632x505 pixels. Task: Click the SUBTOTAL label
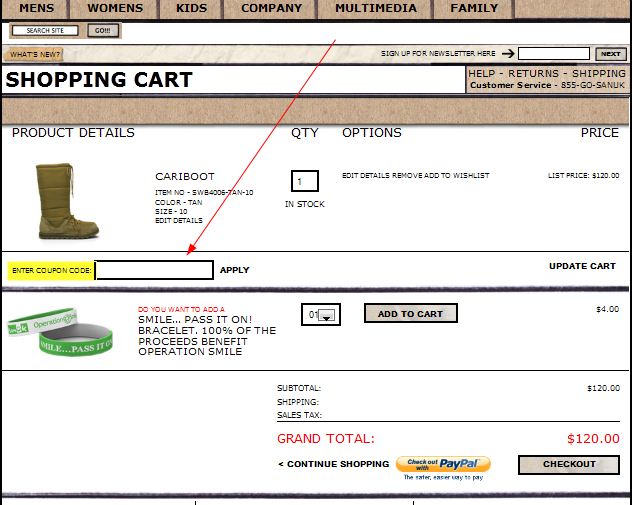point(299,388)
